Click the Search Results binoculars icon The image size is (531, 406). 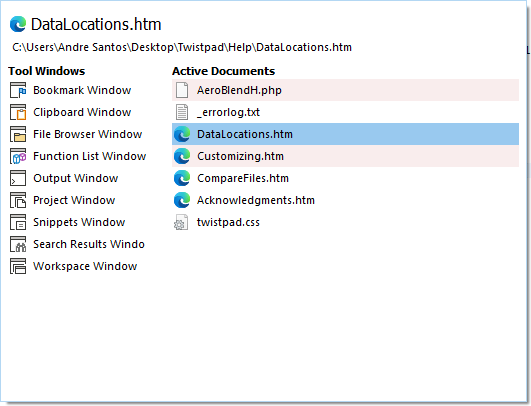[x=18, y=244]
